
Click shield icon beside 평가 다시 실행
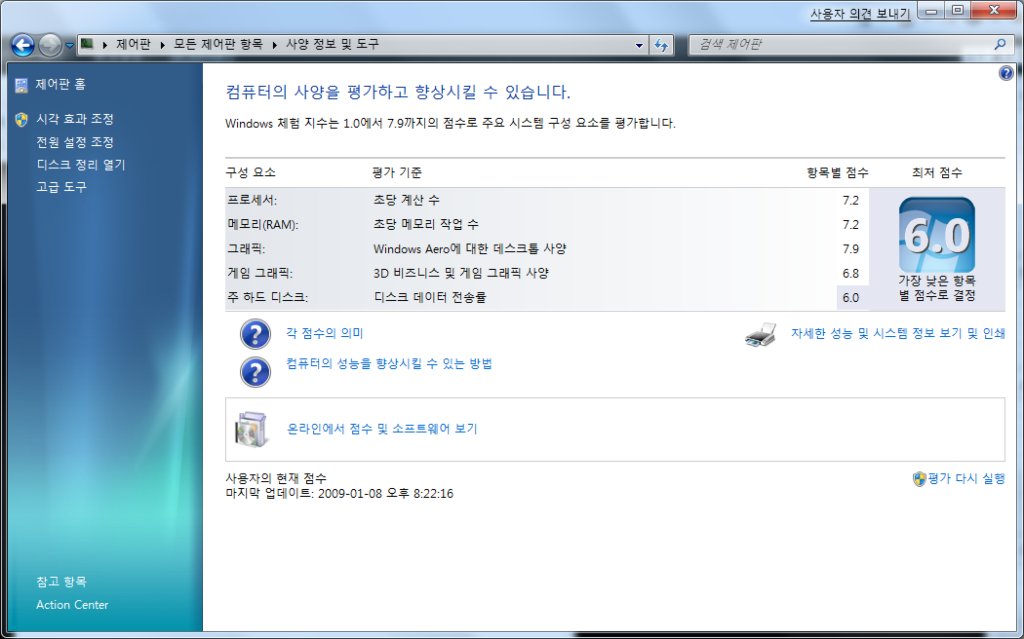tap(919, 479)
